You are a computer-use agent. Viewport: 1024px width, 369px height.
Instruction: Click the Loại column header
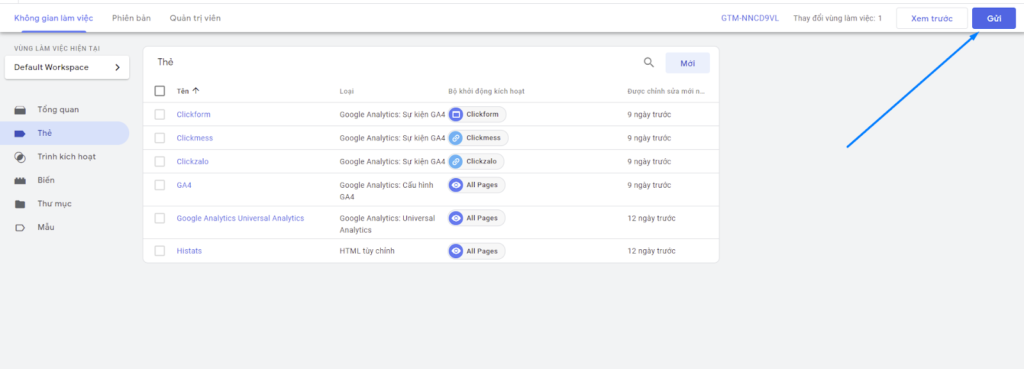tap(347, 91)
